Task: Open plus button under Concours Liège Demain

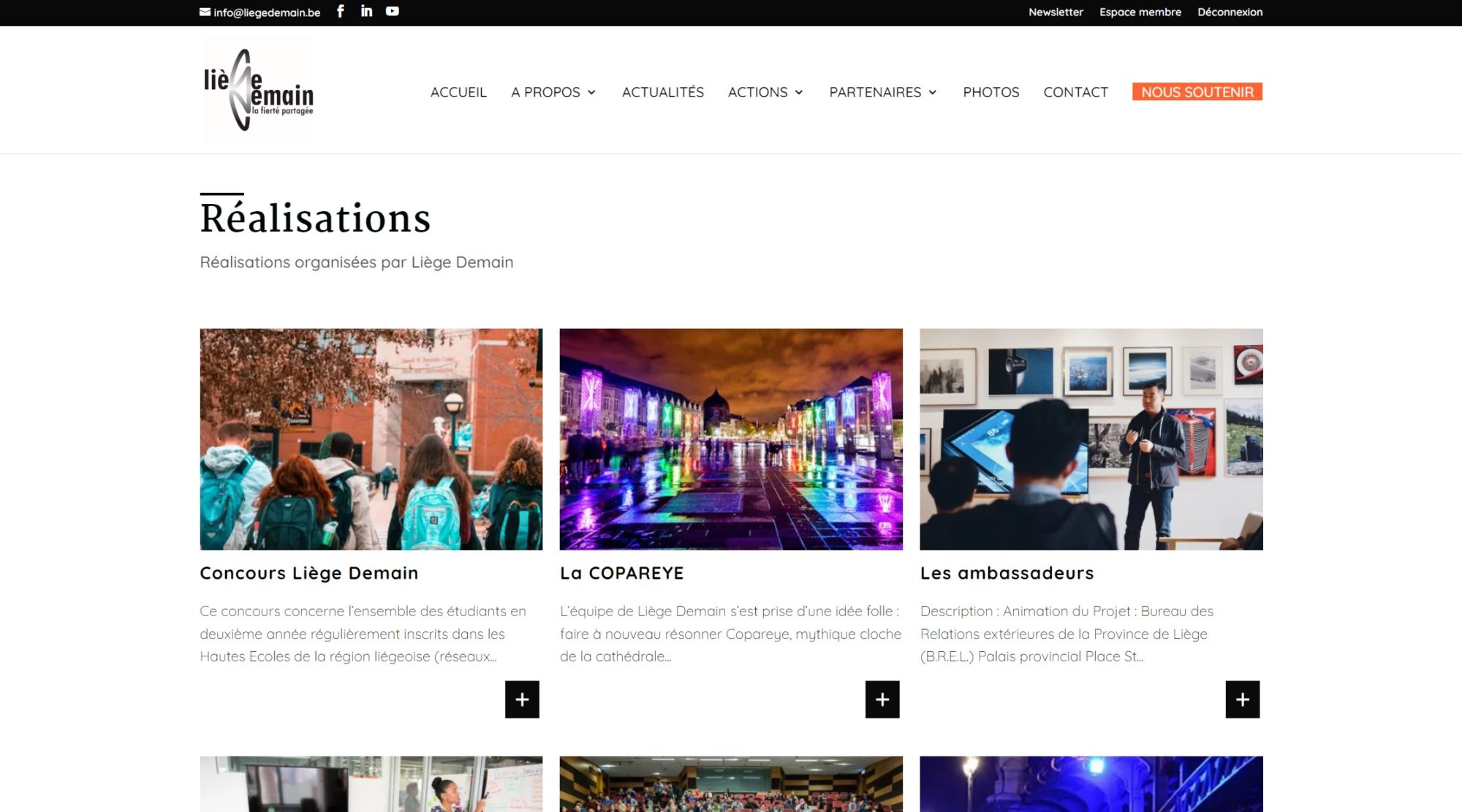Action: tap(522, 699)
